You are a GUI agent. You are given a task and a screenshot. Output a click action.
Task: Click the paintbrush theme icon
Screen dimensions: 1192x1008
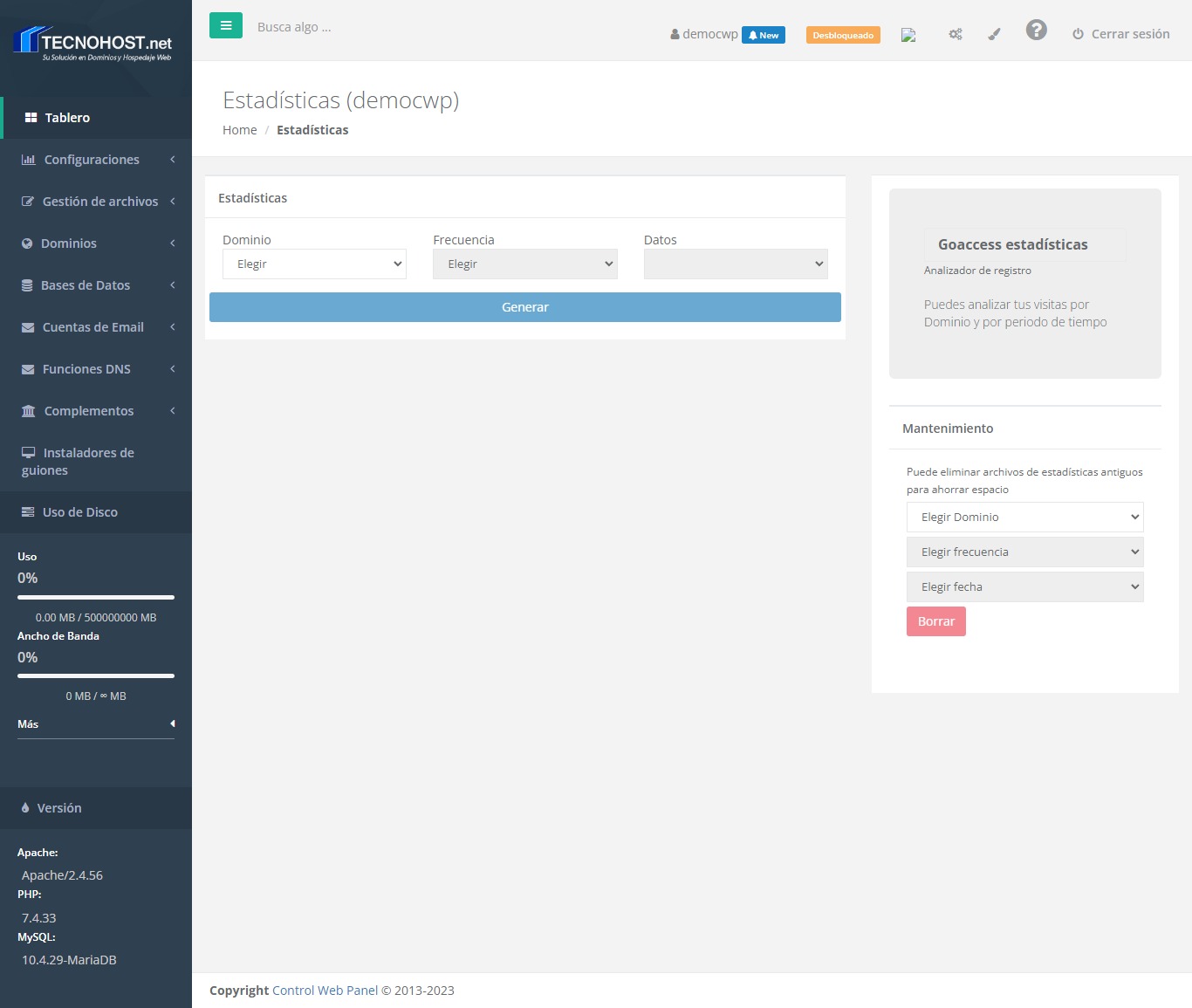(x=994, y=34)
